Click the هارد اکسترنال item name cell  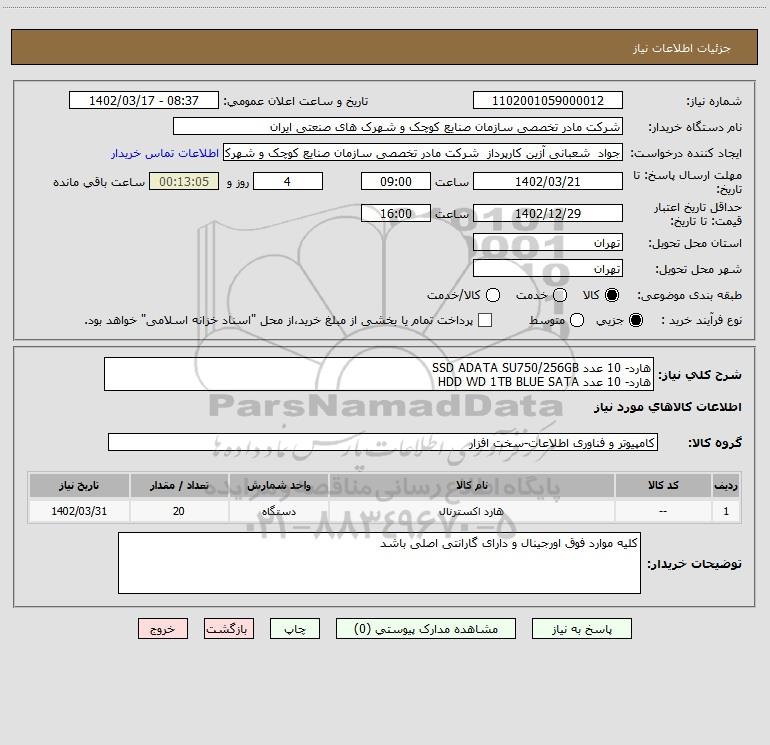pos(471,511)
